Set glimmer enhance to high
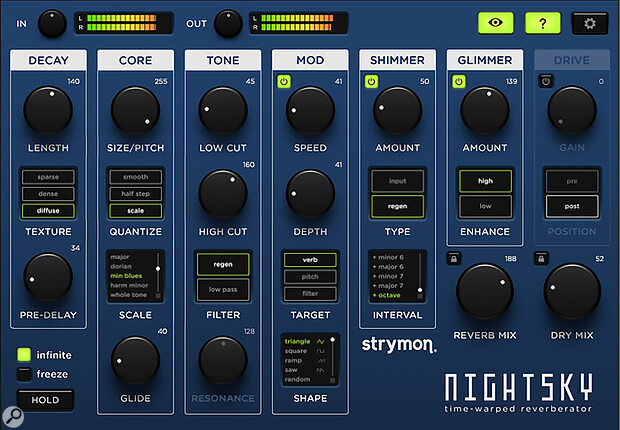The width and height of the screenshot is (620, 430). coord(485,181)
